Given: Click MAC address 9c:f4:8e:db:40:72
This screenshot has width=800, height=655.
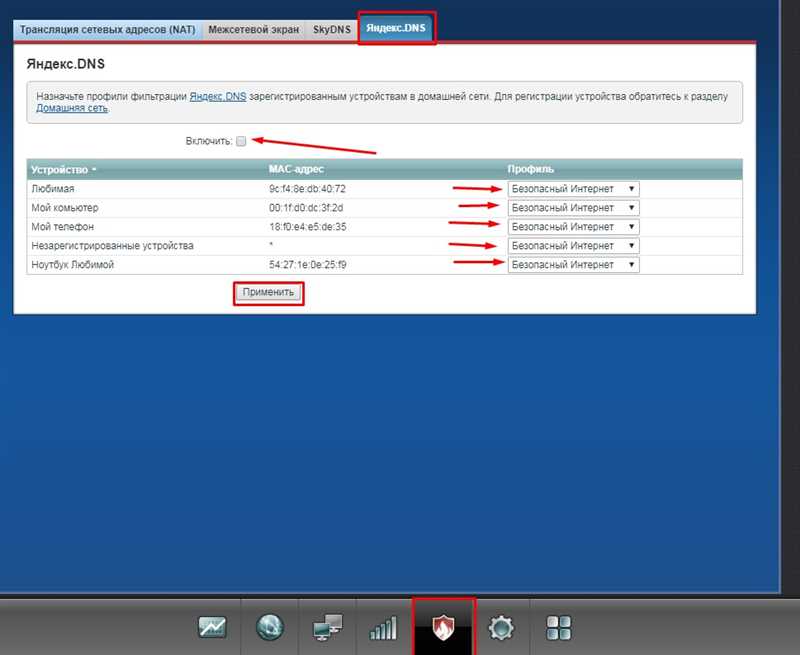Looking at the screenshot, I should coord(307,189).
